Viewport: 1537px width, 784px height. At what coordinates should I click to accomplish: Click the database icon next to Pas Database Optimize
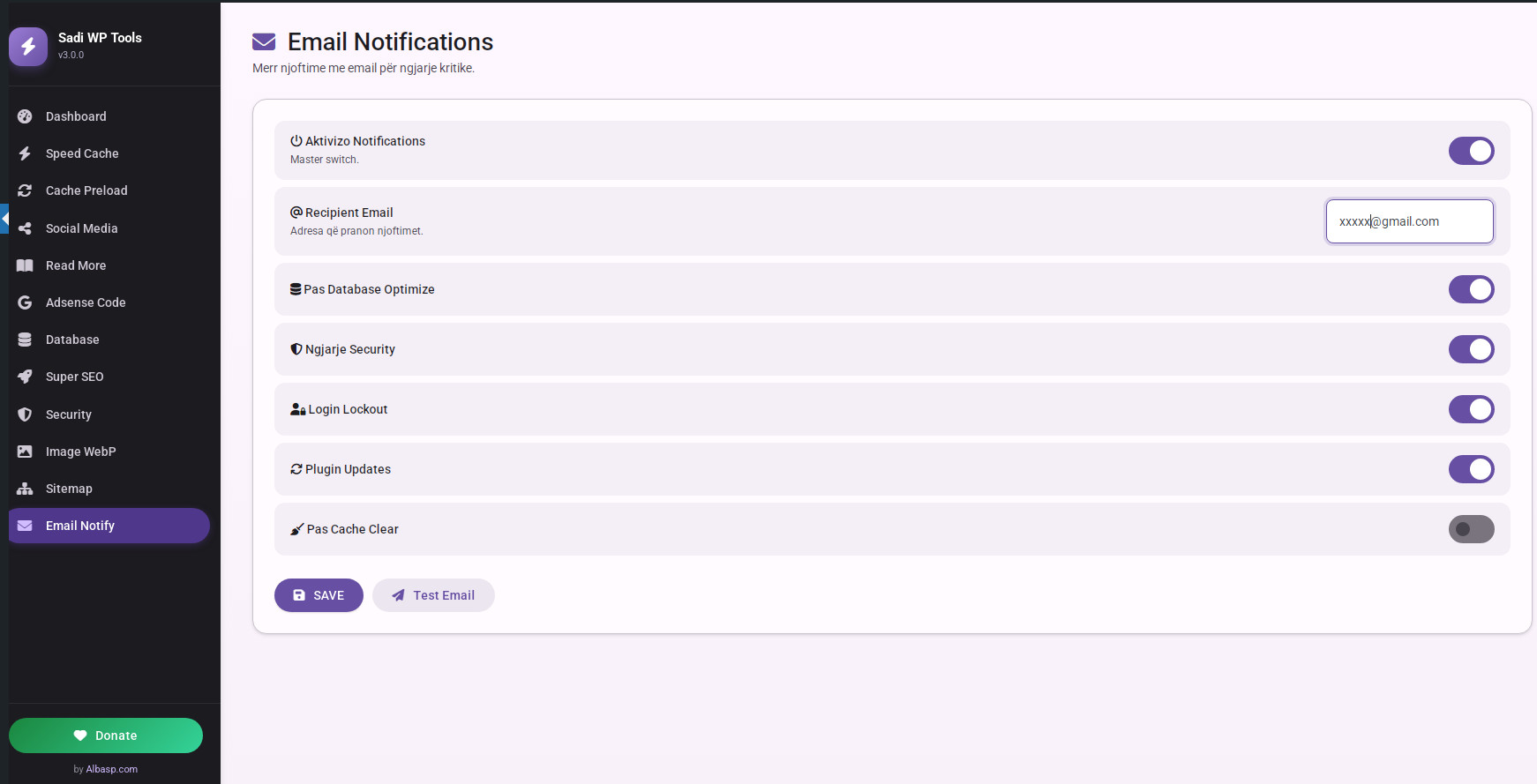(x=296, y=289)
